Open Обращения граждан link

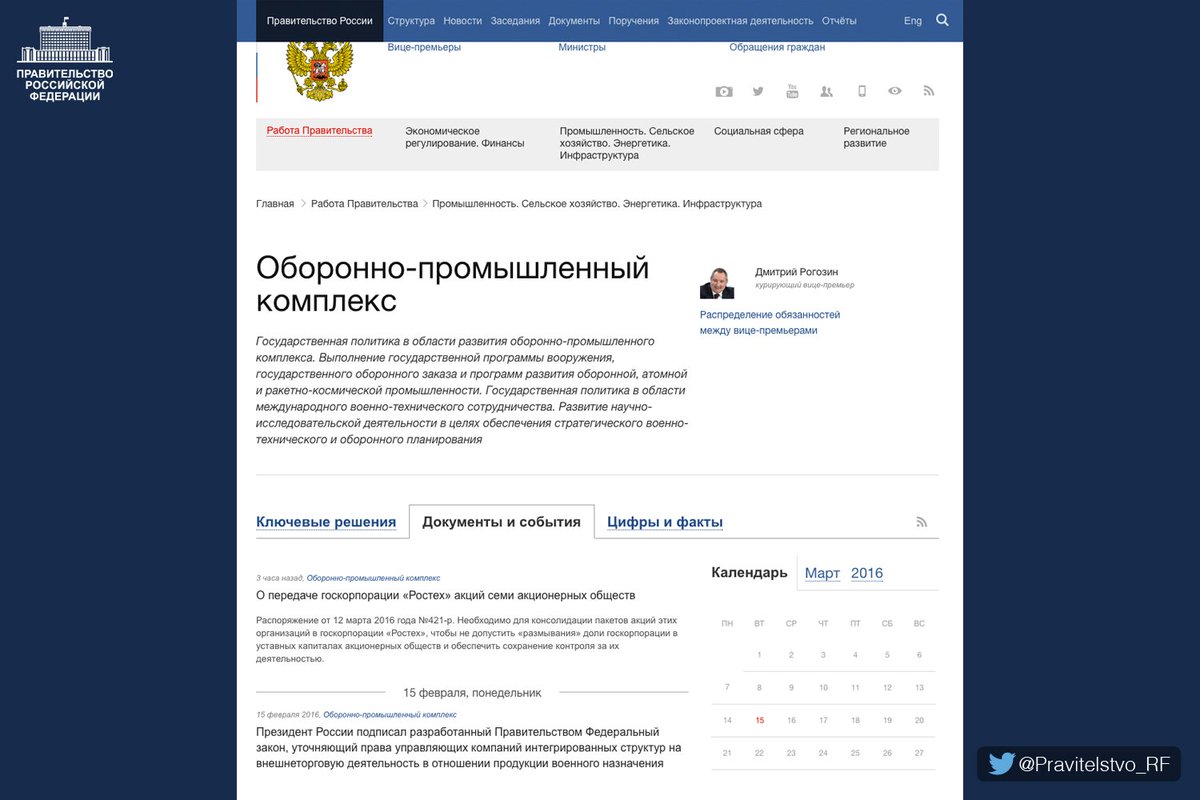click(x=777, y=47)
